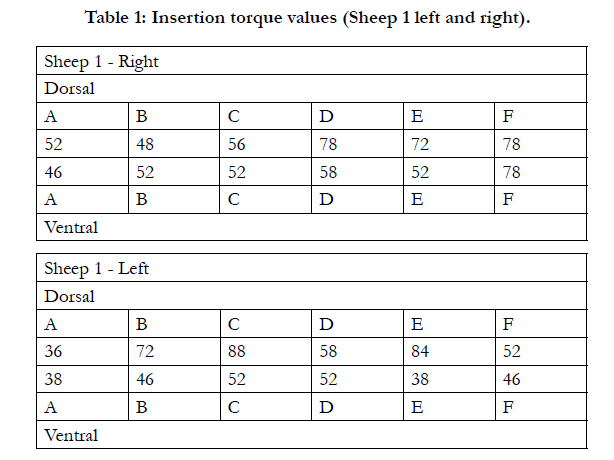614x460 pixels.
Task: Click the Ventral row in Right table
Action: tap(312, 227)
